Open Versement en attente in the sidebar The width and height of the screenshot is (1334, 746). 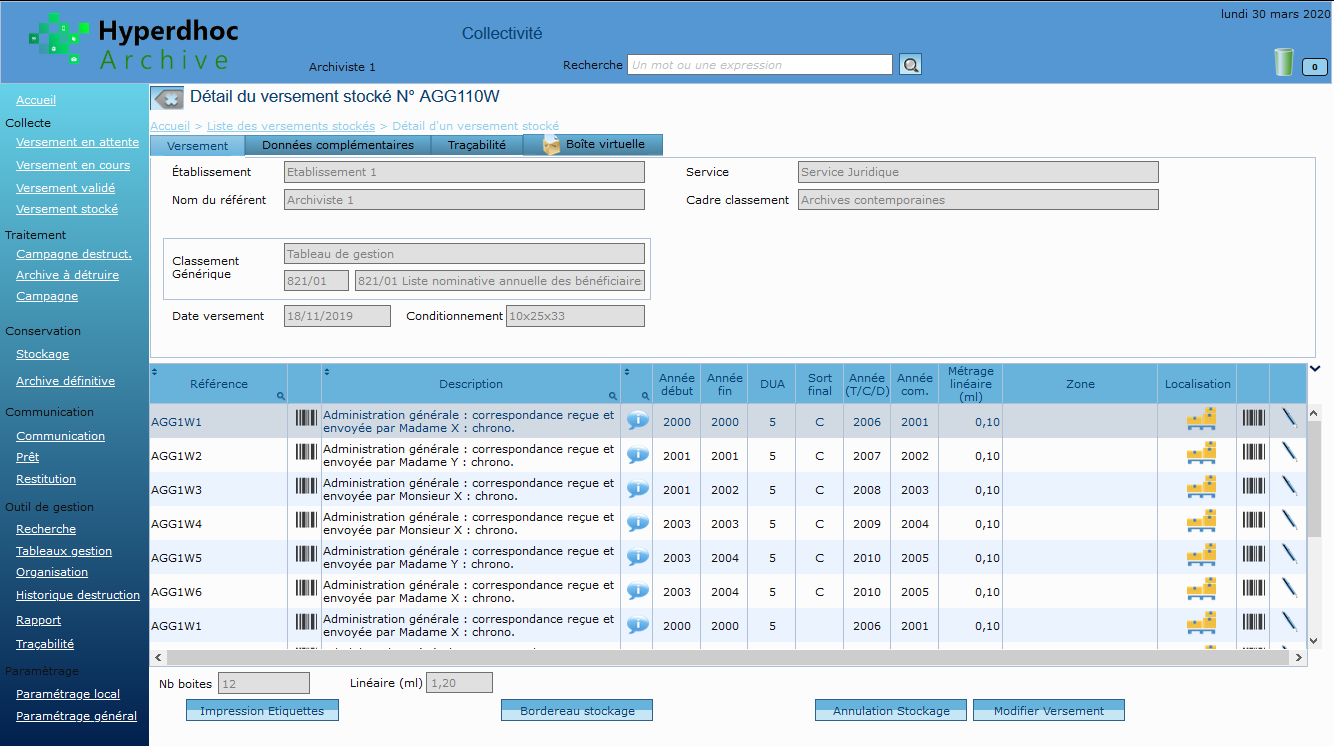click(78, 142)
